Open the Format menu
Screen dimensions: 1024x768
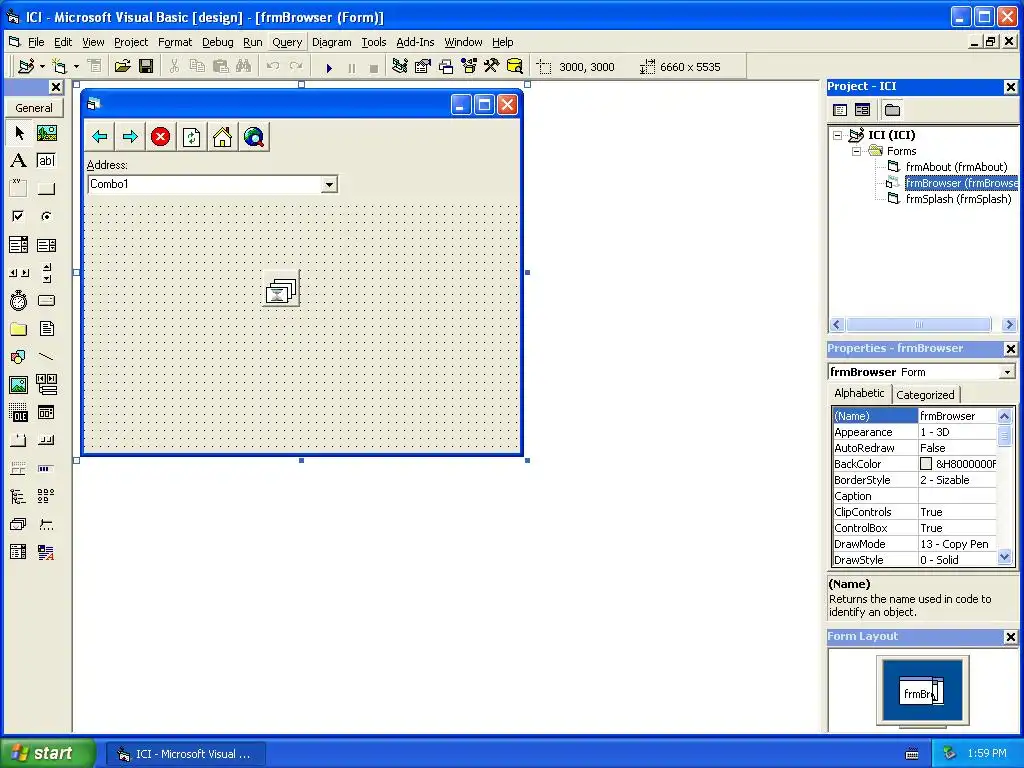[175, 42]
